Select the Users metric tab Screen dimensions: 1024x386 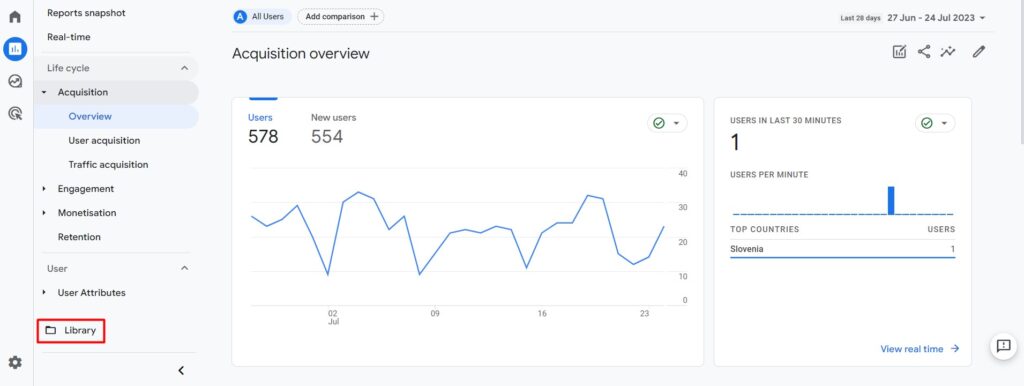tap(263, 128)
